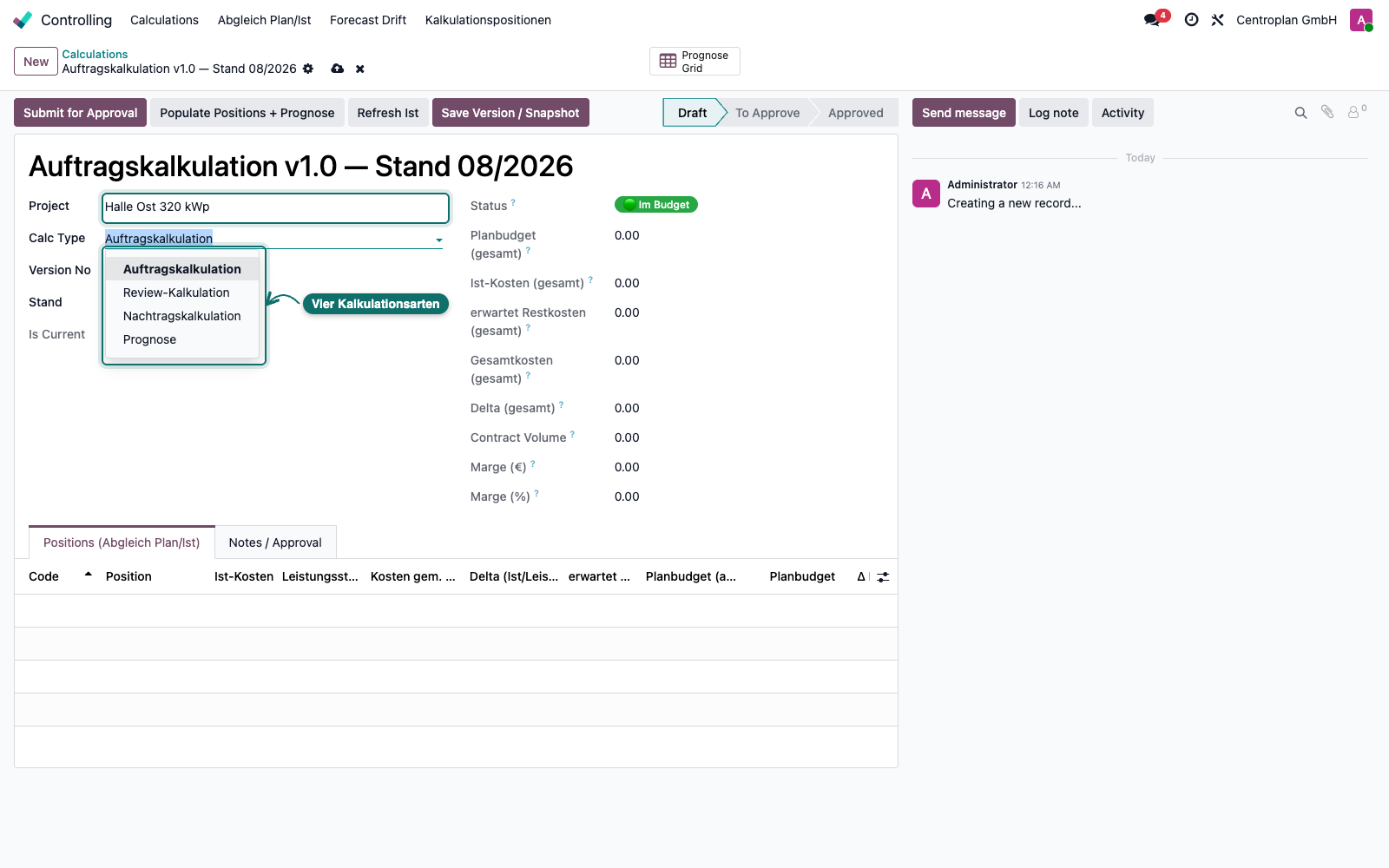The width and height of the screenshot is (1389, 868).
Task: Switch to Notes / Approval tab
Action: 275,542
